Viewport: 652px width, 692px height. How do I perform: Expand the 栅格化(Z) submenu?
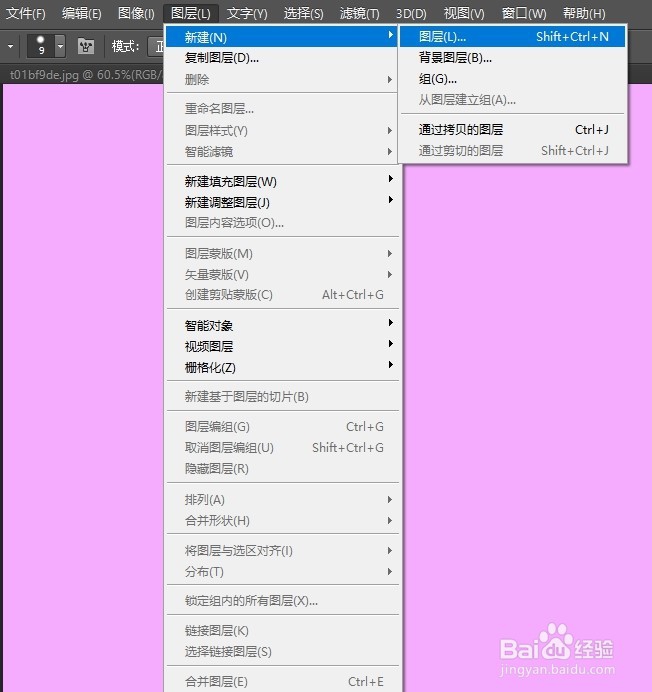tap(283, 368)
